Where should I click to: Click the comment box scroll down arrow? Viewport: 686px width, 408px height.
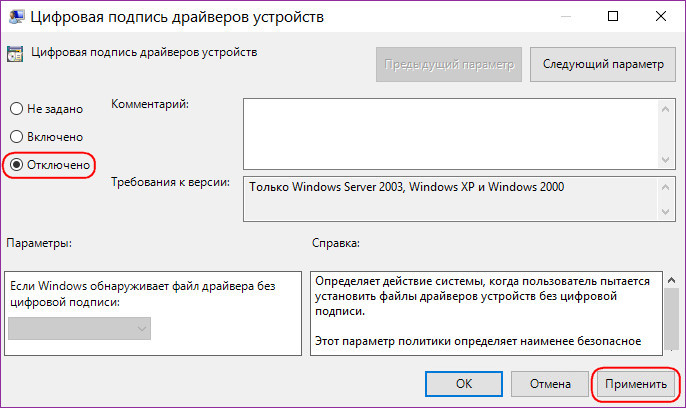pos(665,160)
